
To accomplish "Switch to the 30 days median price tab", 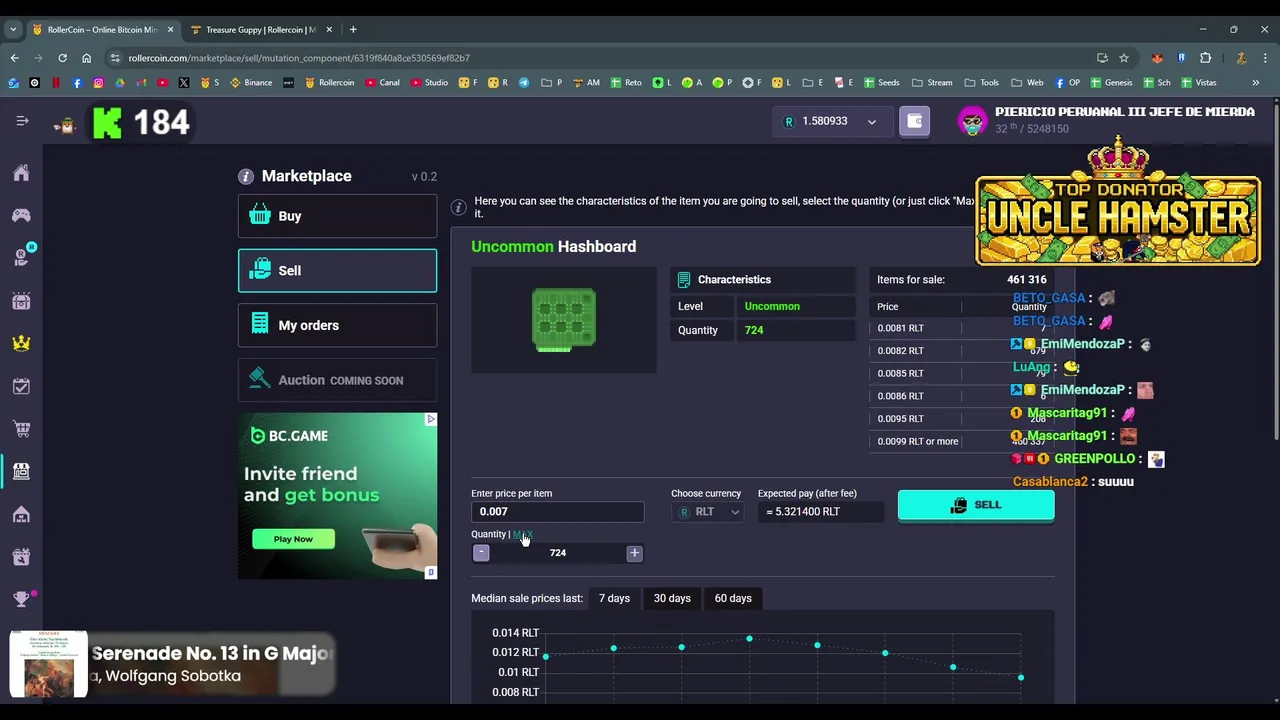I will pos(672,598).
